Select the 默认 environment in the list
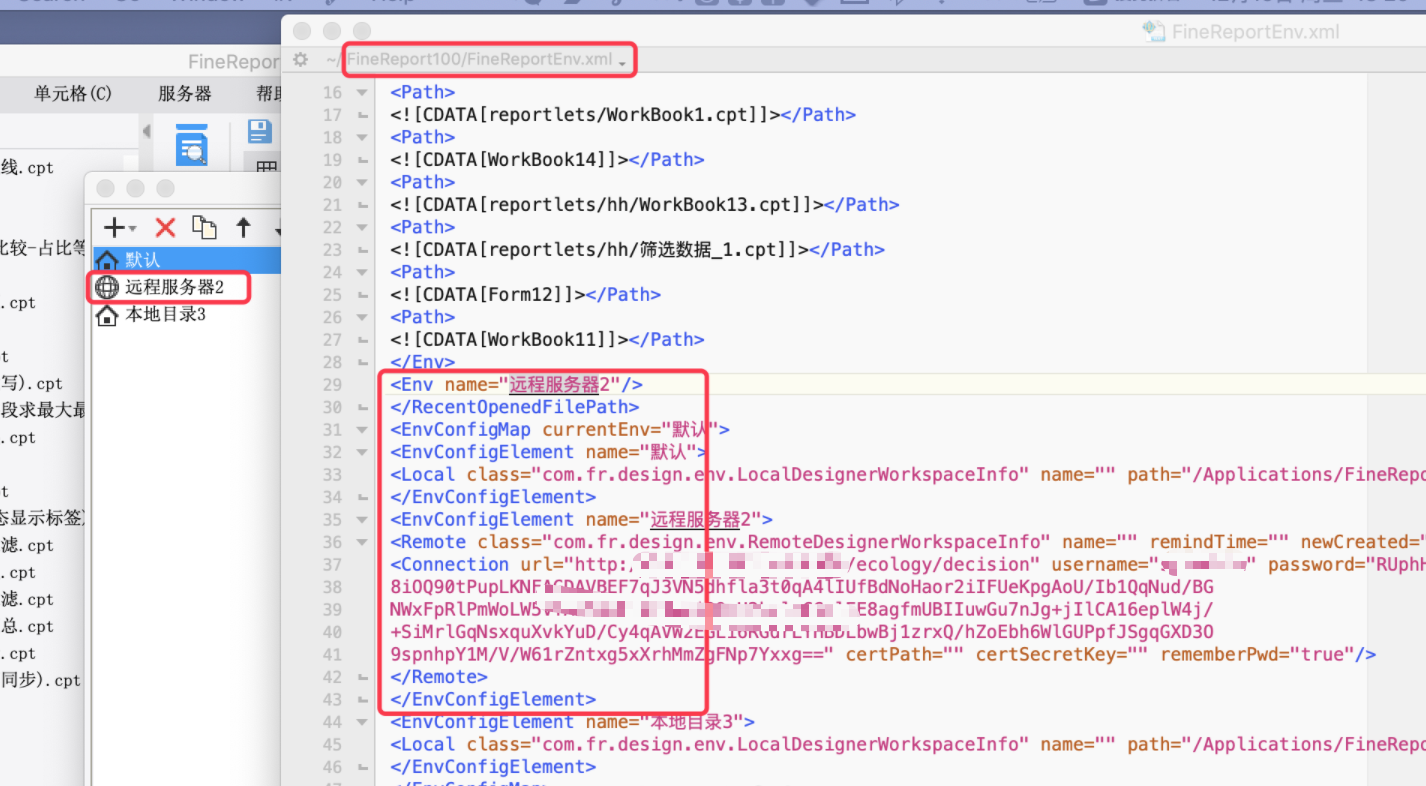The width and height of the screenshot is (1426, 786). (186, 260)
